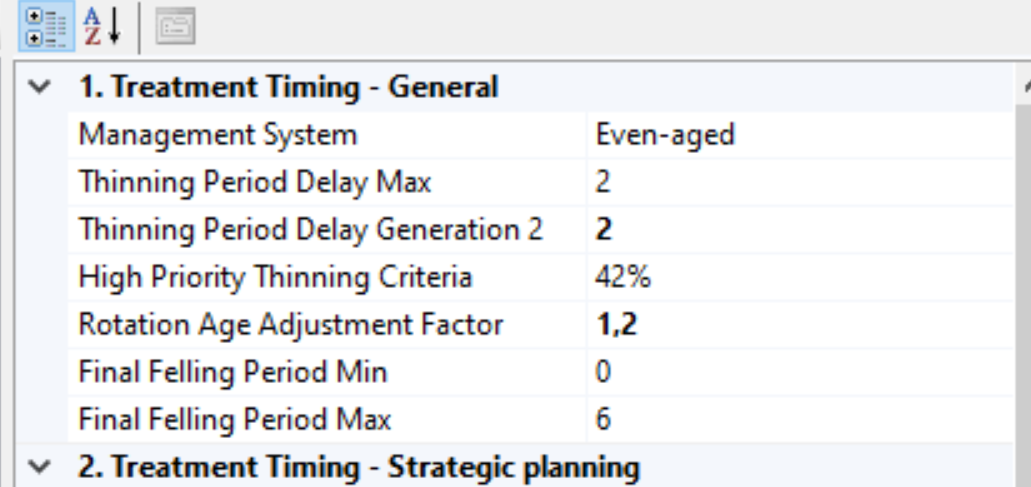The height and width of the screenshot is (487, 1031).
Task: Click the property grid vertical scrollbar
Action: (x=1022, y=270)
